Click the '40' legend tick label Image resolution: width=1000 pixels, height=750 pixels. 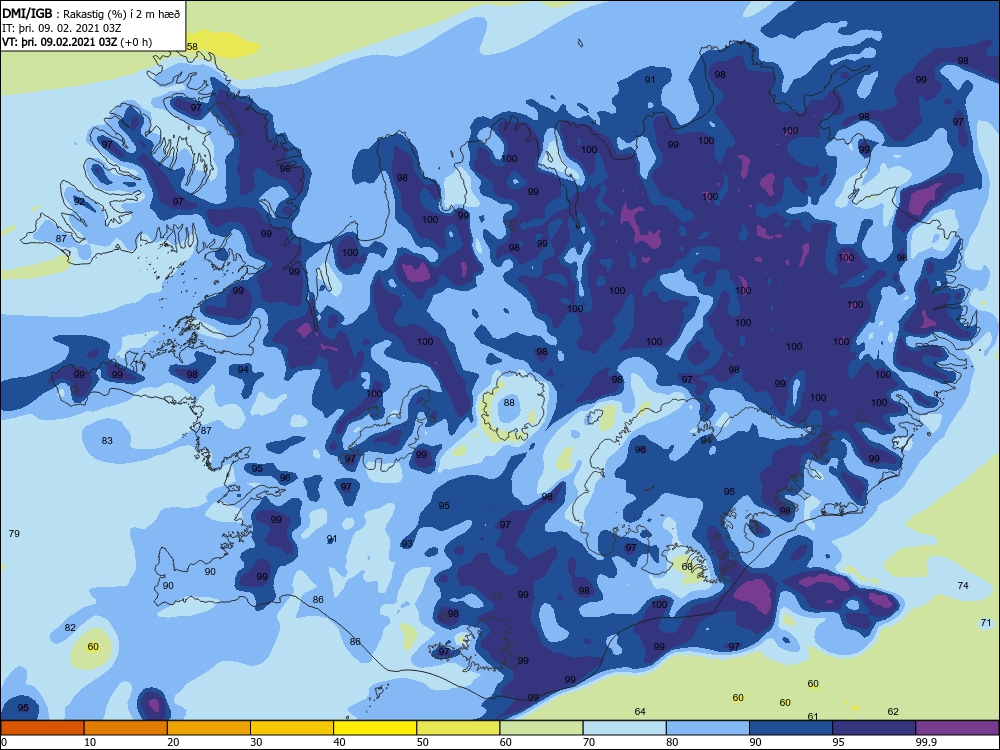point(339,742)
